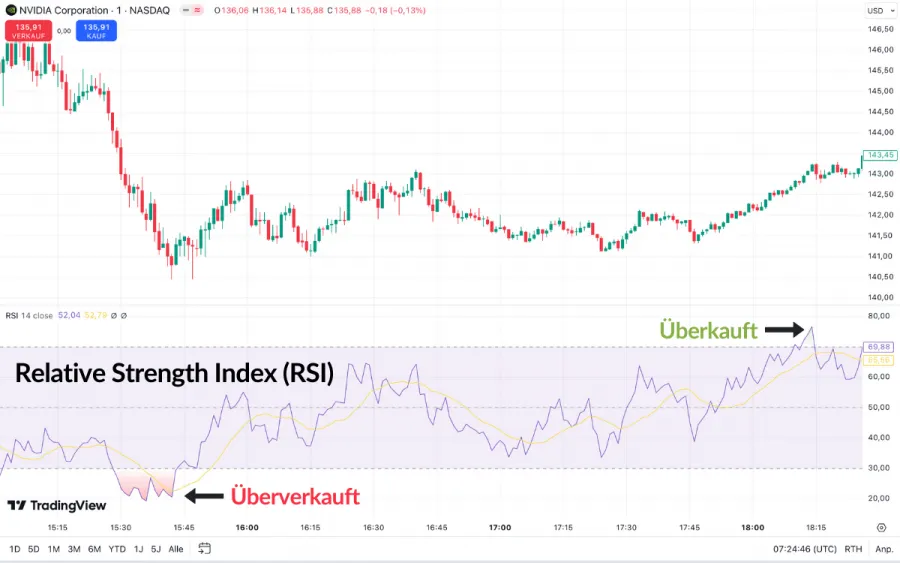Select the 6M time range
This screenshot has width=900, height=563.
click(95, 549)
